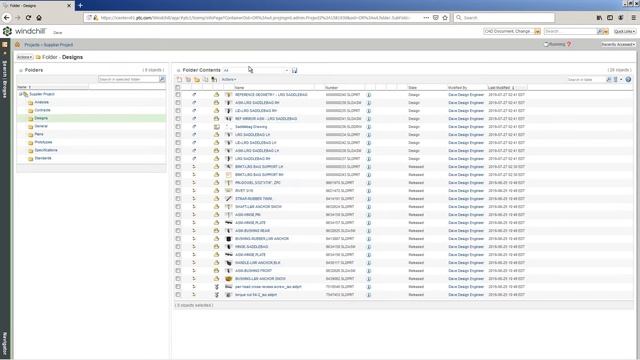Viewport: 640px width, 360px height.
Task: Click the Windchill global search field
Action: tap(570, 31)
